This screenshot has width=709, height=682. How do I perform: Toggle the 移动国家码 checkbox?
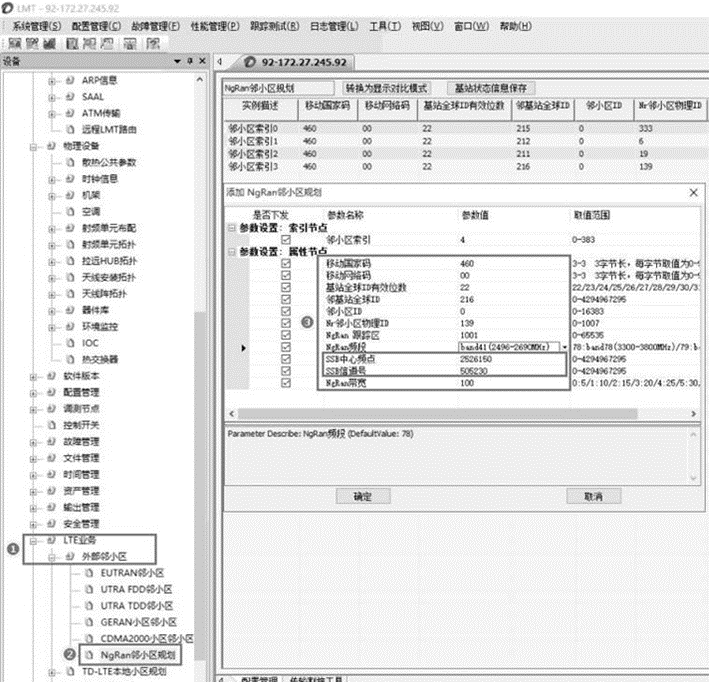pyautogui.click(x=286, y=263)
